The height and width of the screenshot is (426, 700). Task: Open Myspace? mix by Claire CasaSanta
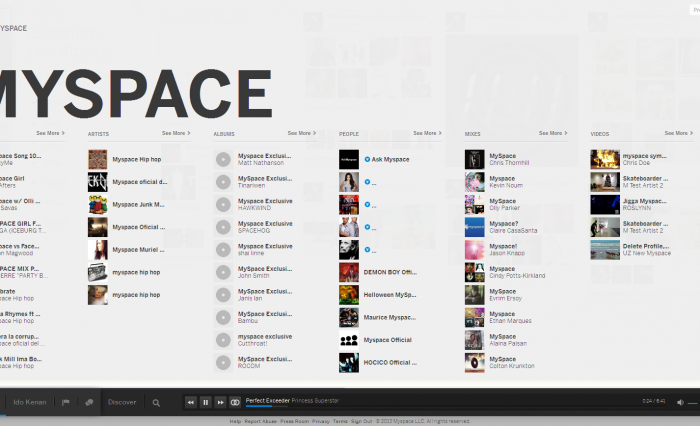point(475,227)
